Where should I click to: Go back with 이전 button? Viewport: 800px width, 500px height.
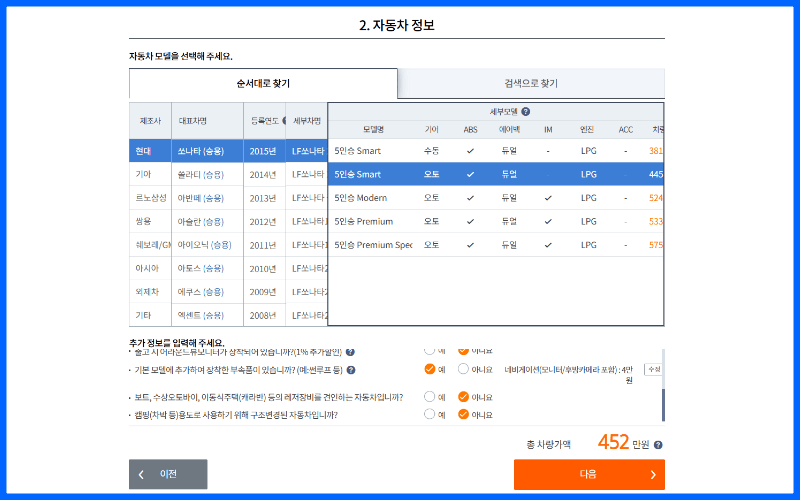tap(168, 474)
